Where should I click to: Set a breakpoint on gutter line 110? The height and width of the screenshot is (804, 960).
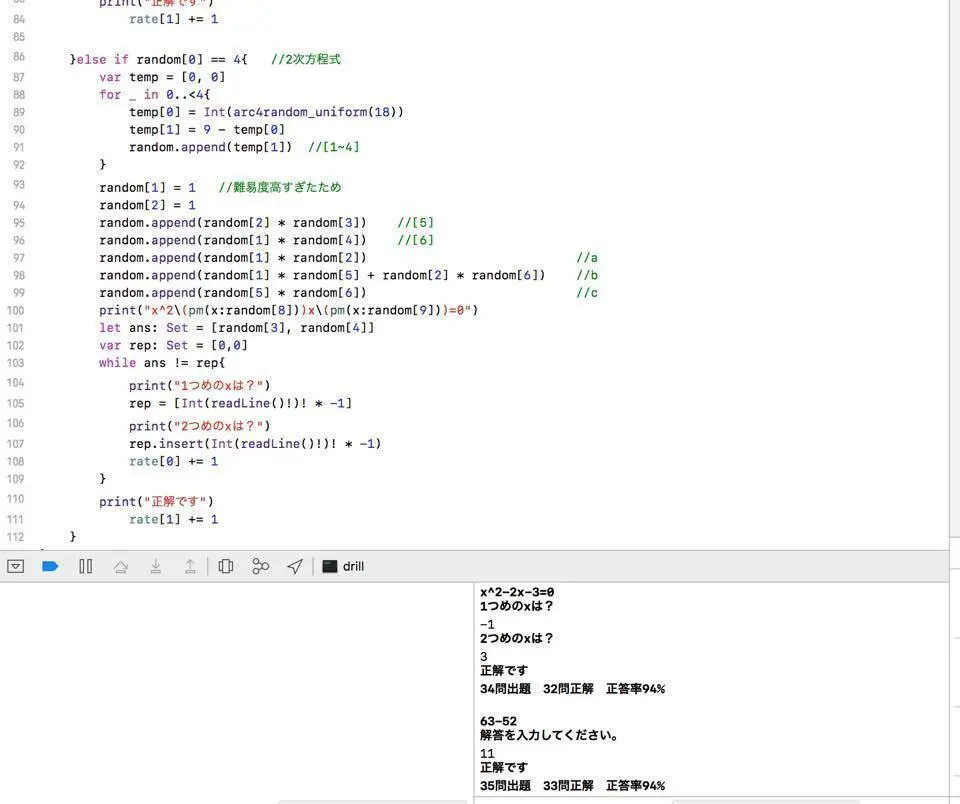[x=16, y=499]
